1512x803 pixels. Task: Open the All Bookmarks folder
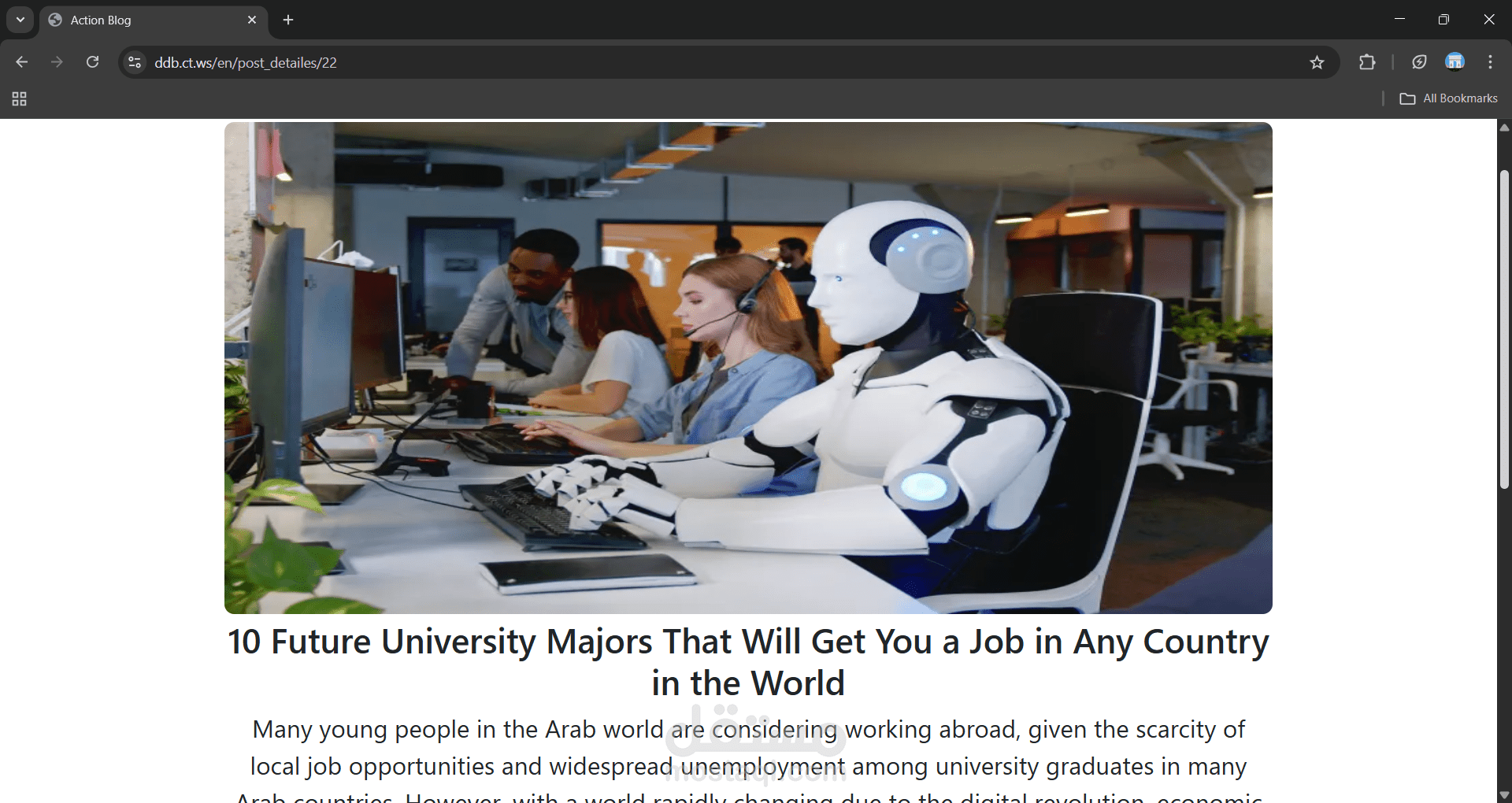point(1449,98)
